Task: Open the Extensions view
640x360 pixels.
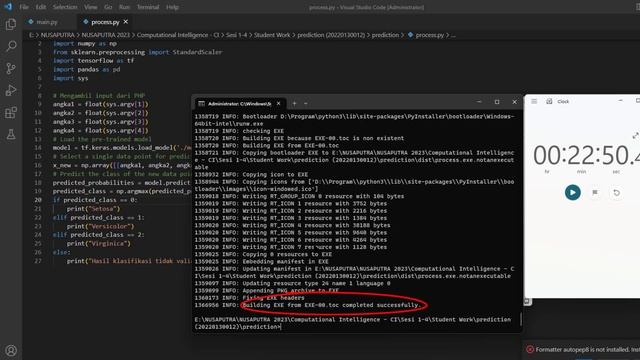Action: click(11, 112)
